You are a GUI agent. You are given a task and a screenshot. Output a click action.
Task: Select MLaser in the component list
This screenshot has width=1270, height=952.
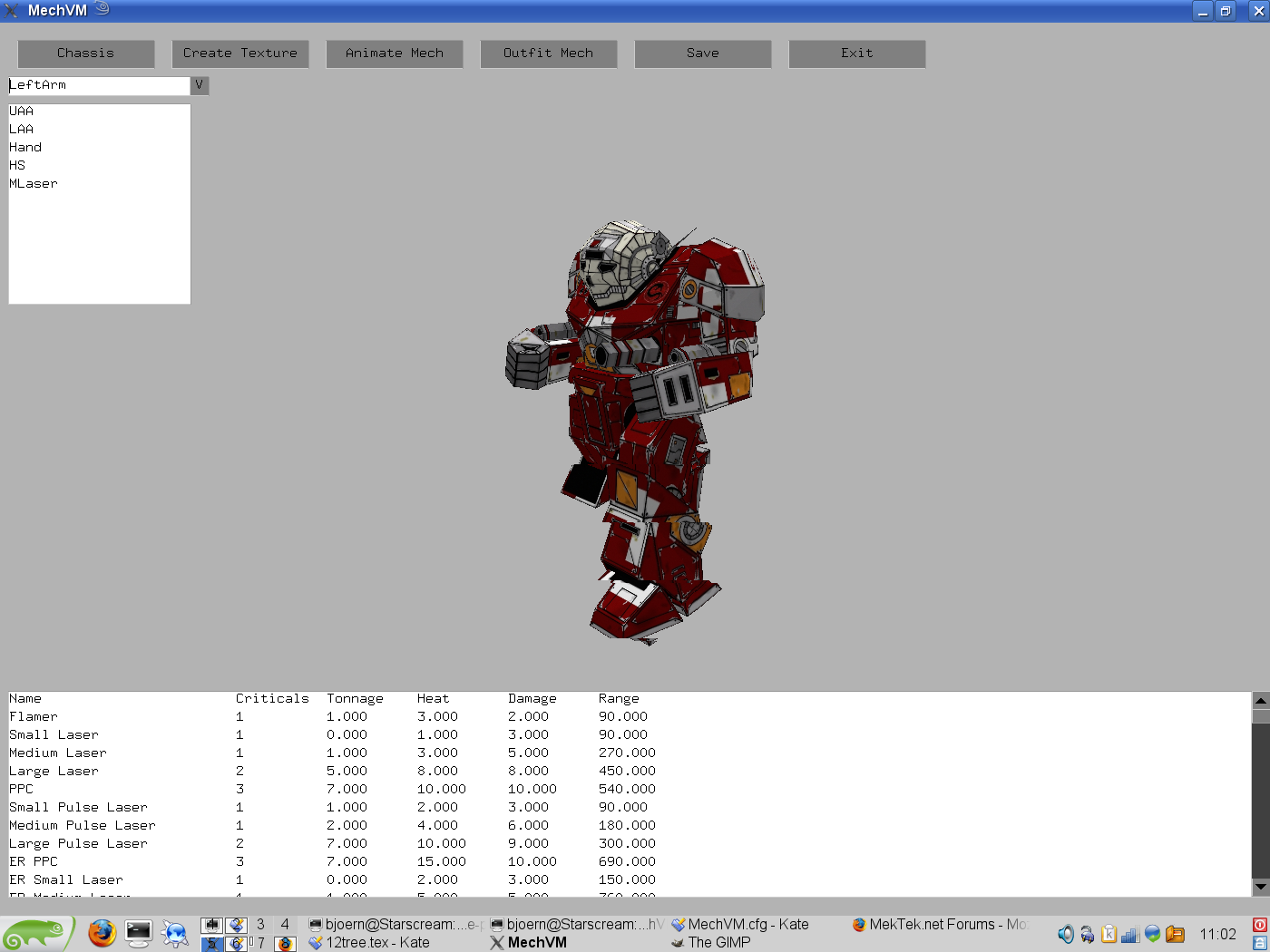tap(34, 183)
